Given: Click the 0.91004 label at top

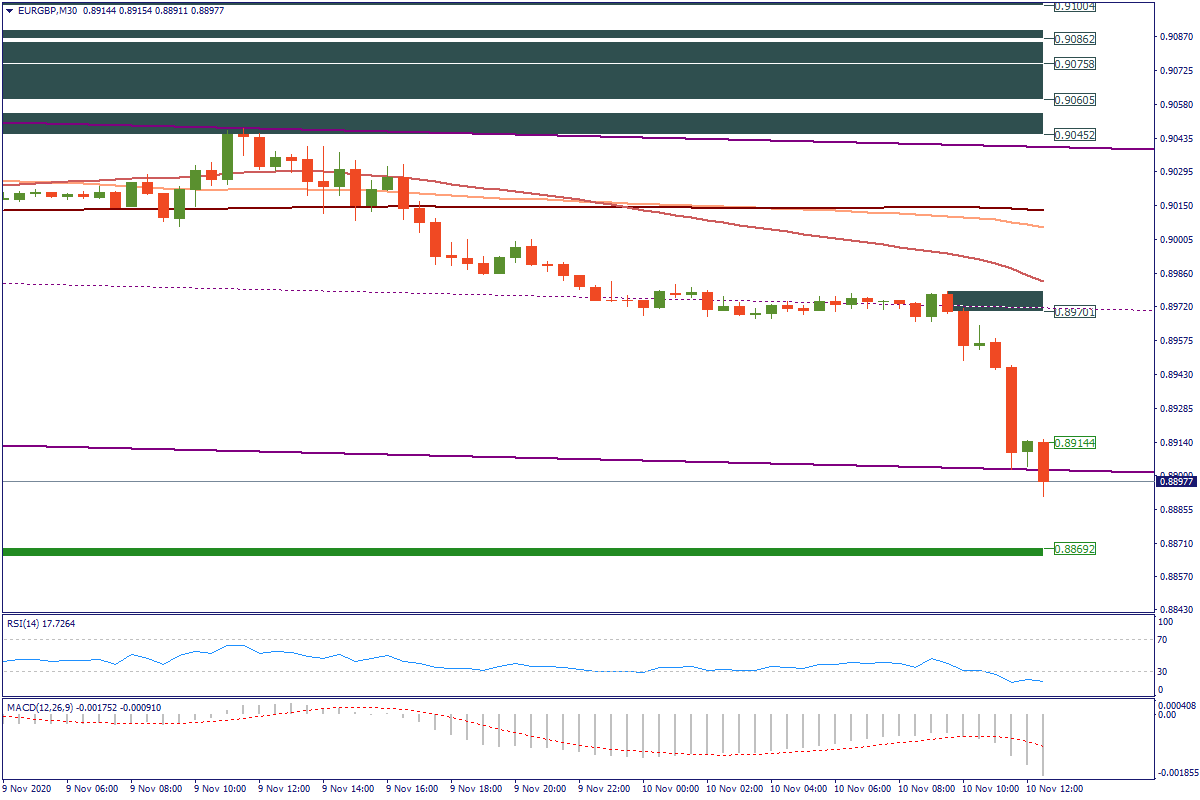Looking at the screenshot, I should (x=1075, y=6).
